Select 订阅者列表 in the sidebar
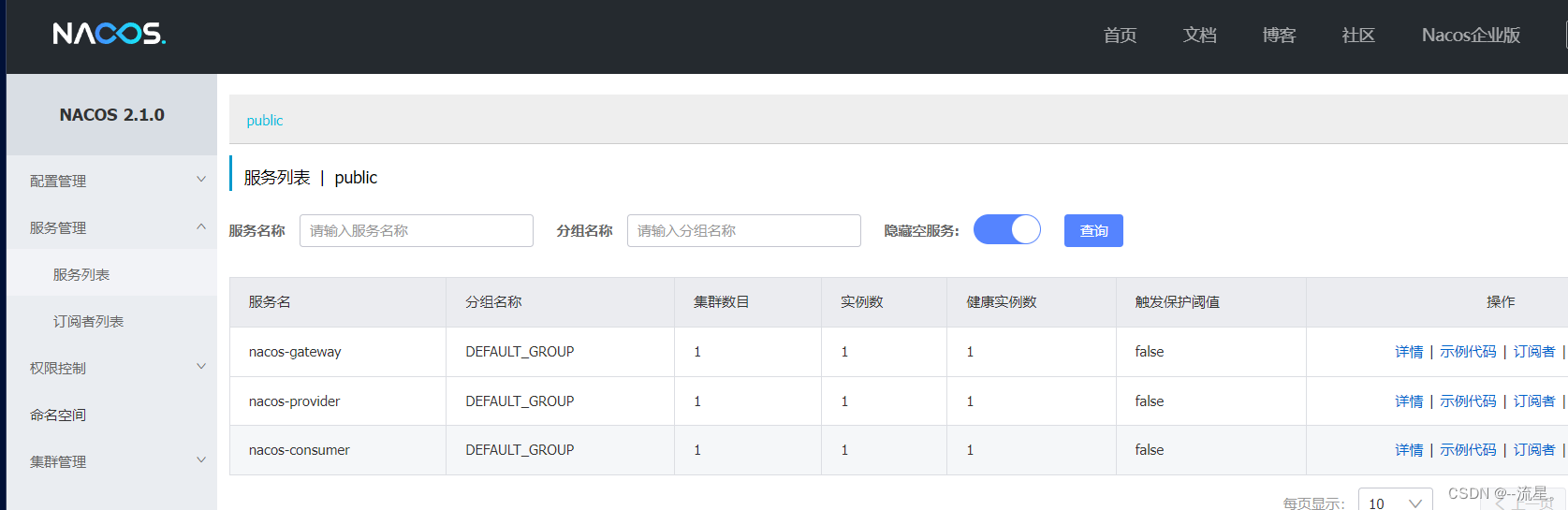The height and width of the screenshot is (510, 1568). click(111, 321)
